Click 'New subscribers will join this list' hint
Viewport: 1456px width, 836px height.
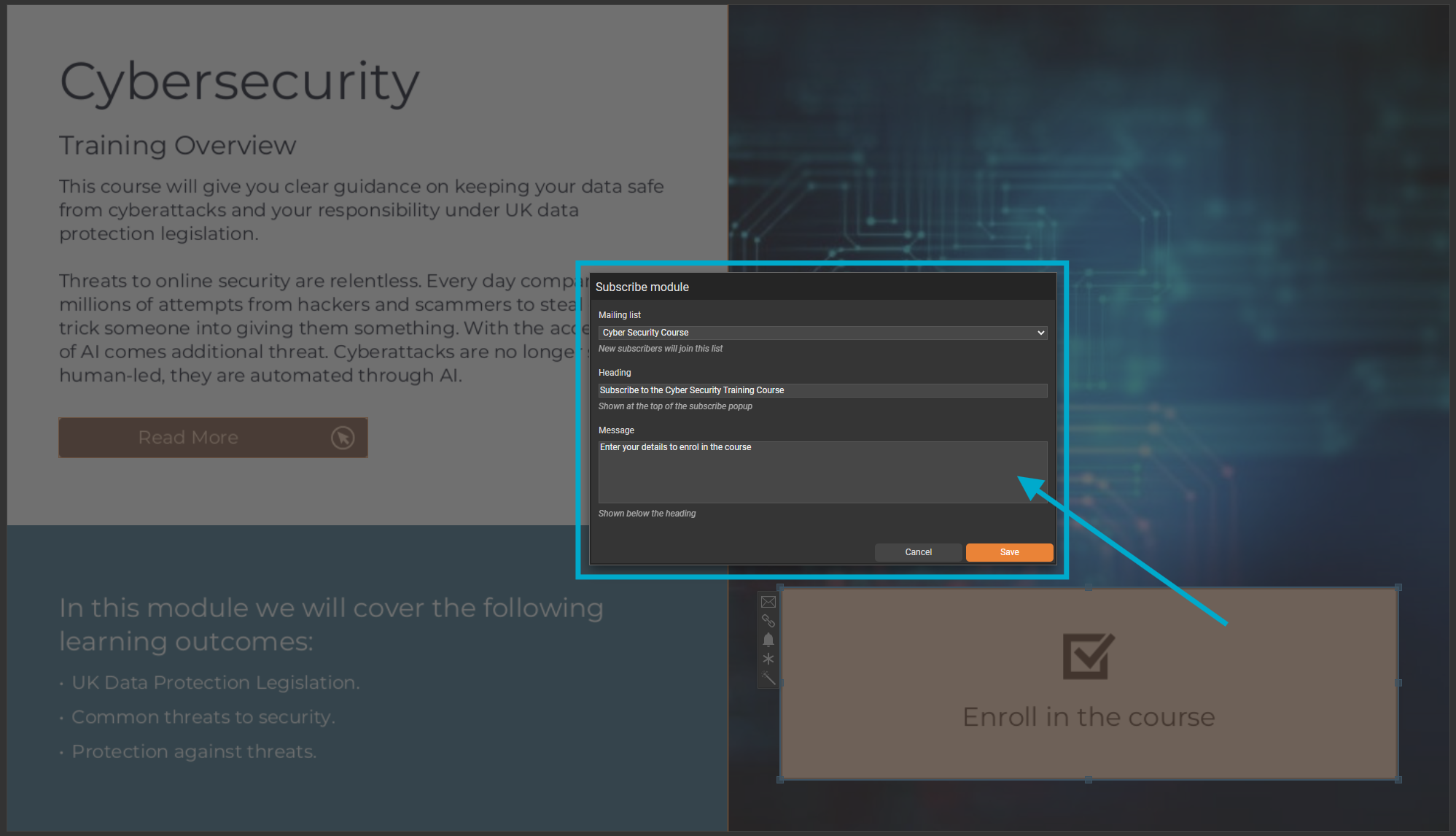coord(661,349)
